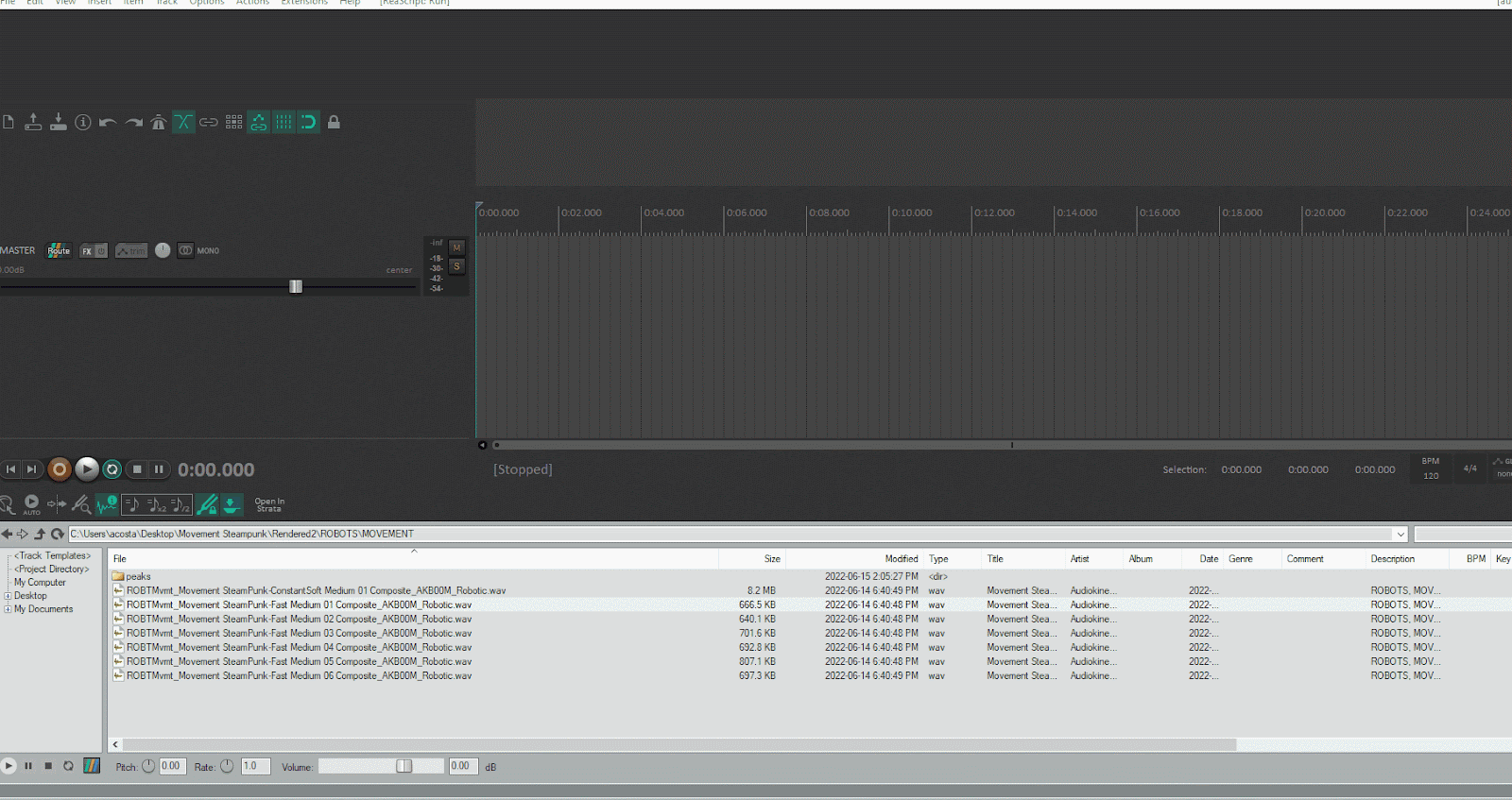Click the undo arrow icon
Screen dimensions: 1512x800
[x=108, y=122]
